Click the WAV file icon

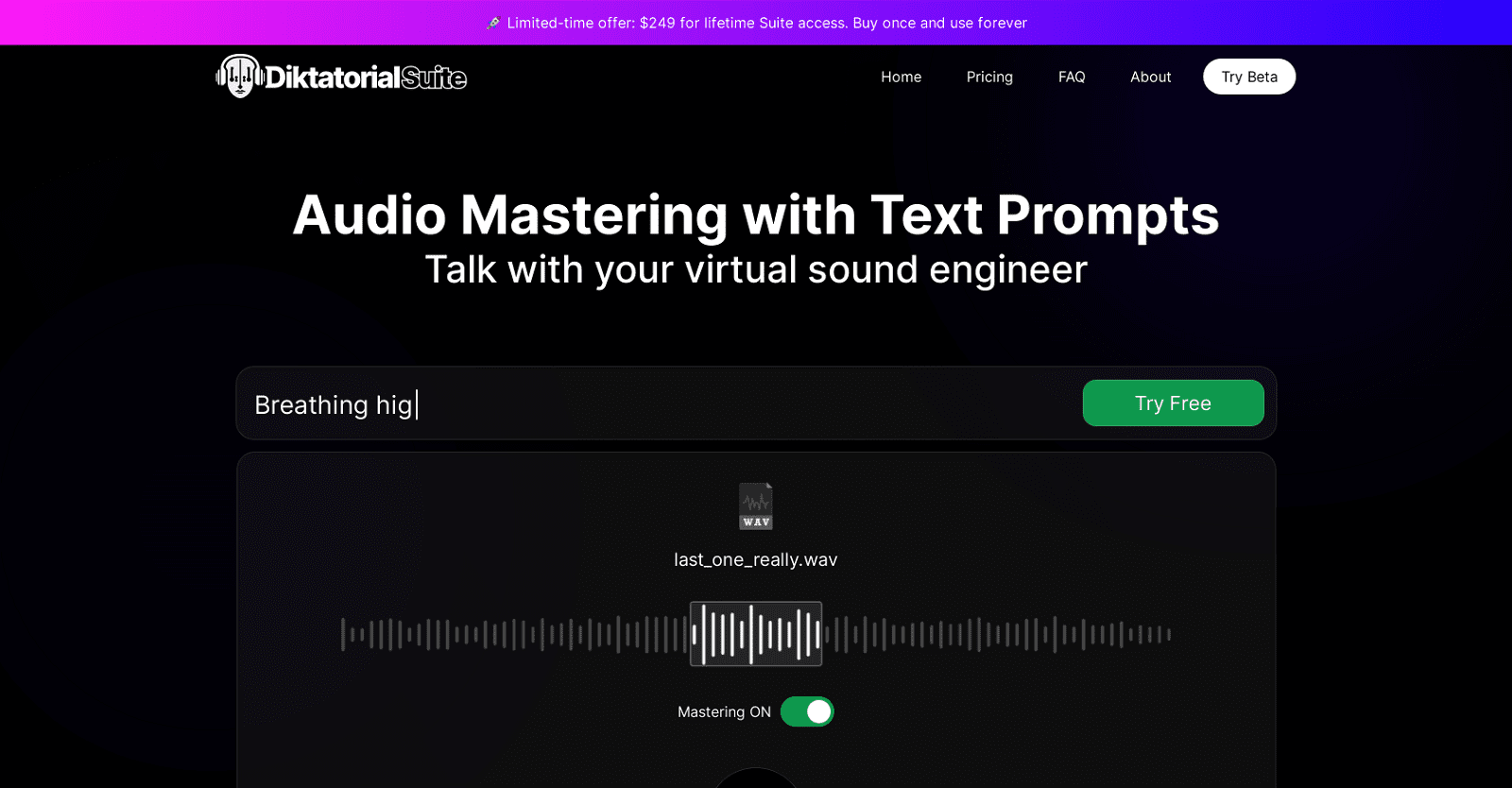click(x=755, y=506)
